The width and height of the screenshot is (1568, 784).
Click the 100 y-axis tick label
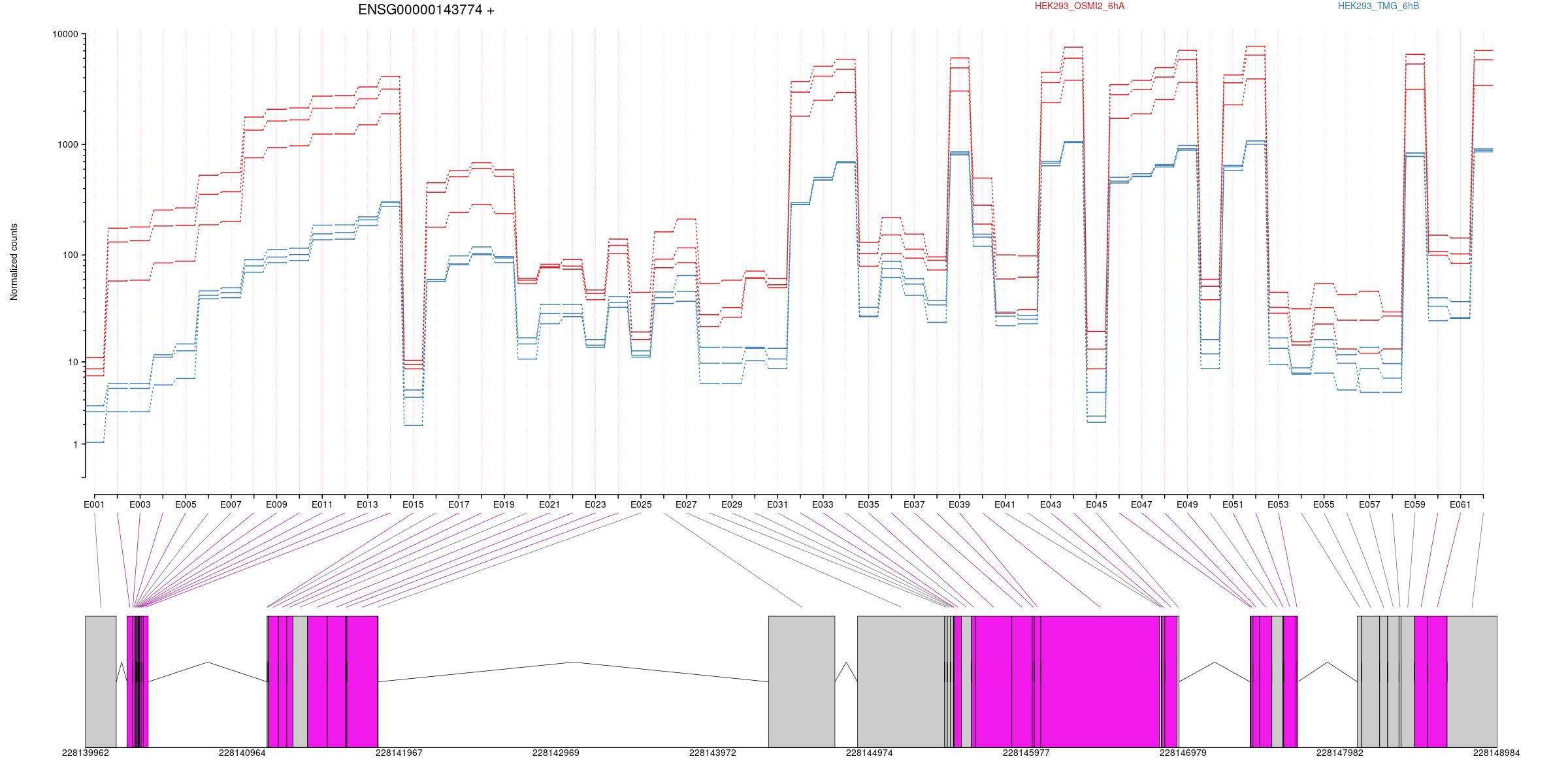71,255
